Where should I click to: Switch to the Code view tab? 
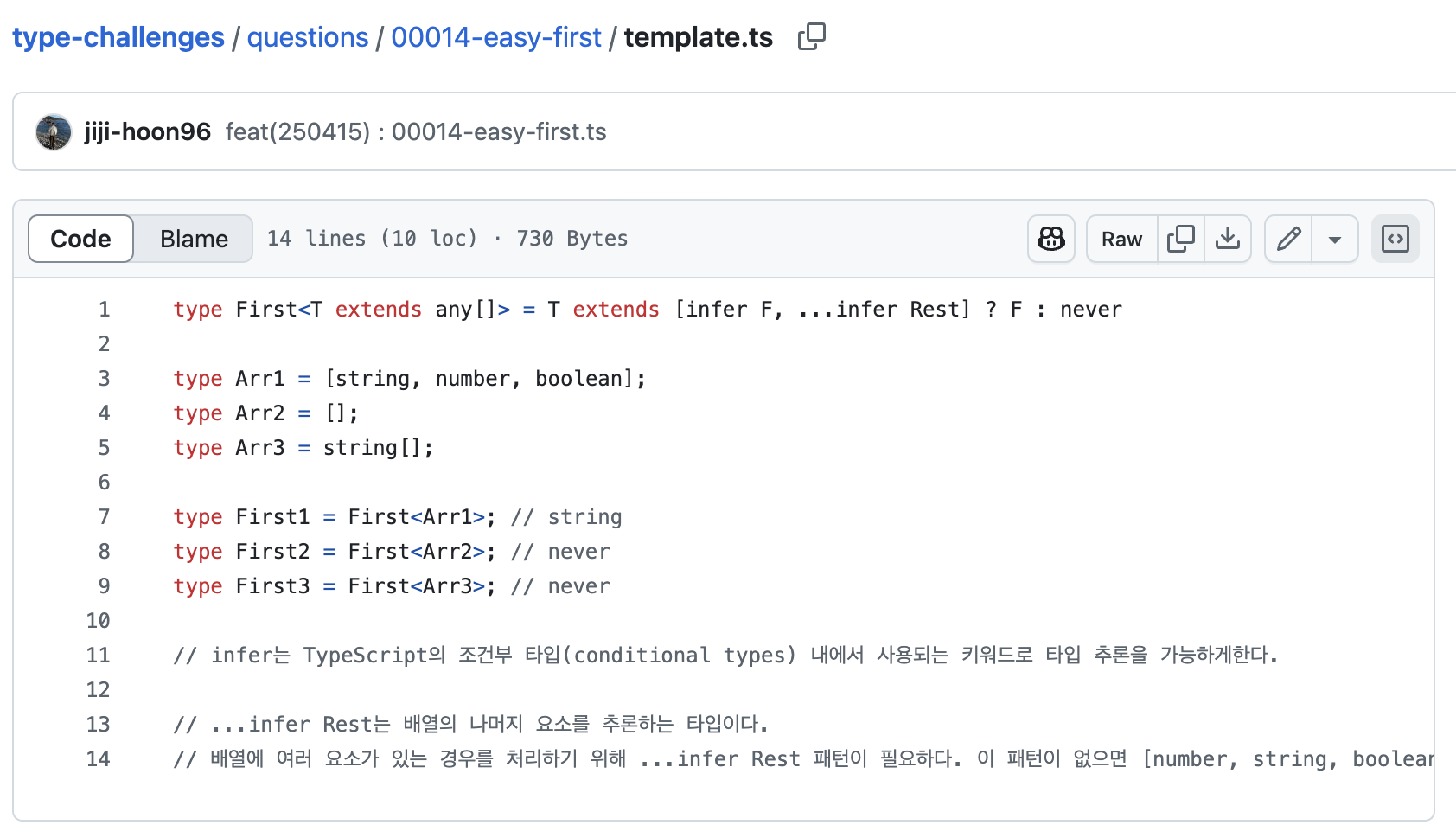click(81, 239)
